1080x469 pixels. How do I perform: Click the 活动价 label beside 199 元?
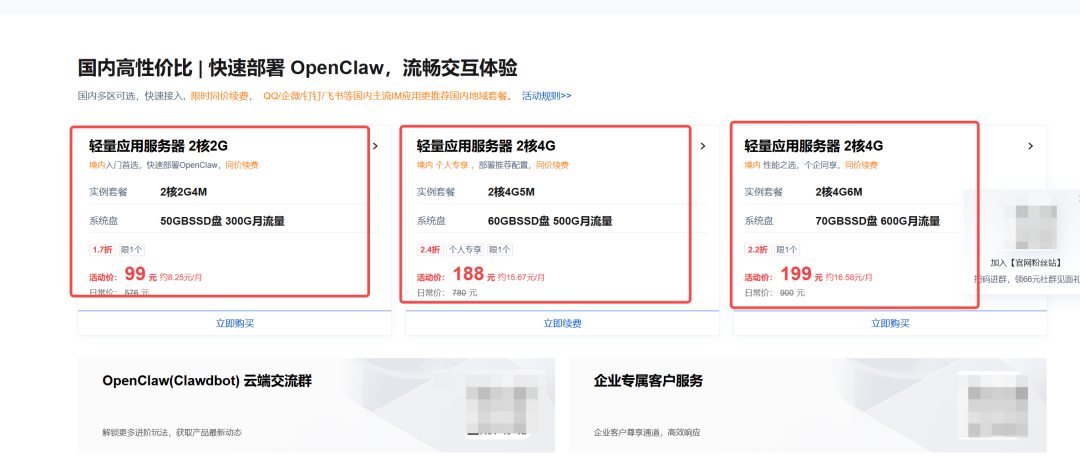coord(760,278)
